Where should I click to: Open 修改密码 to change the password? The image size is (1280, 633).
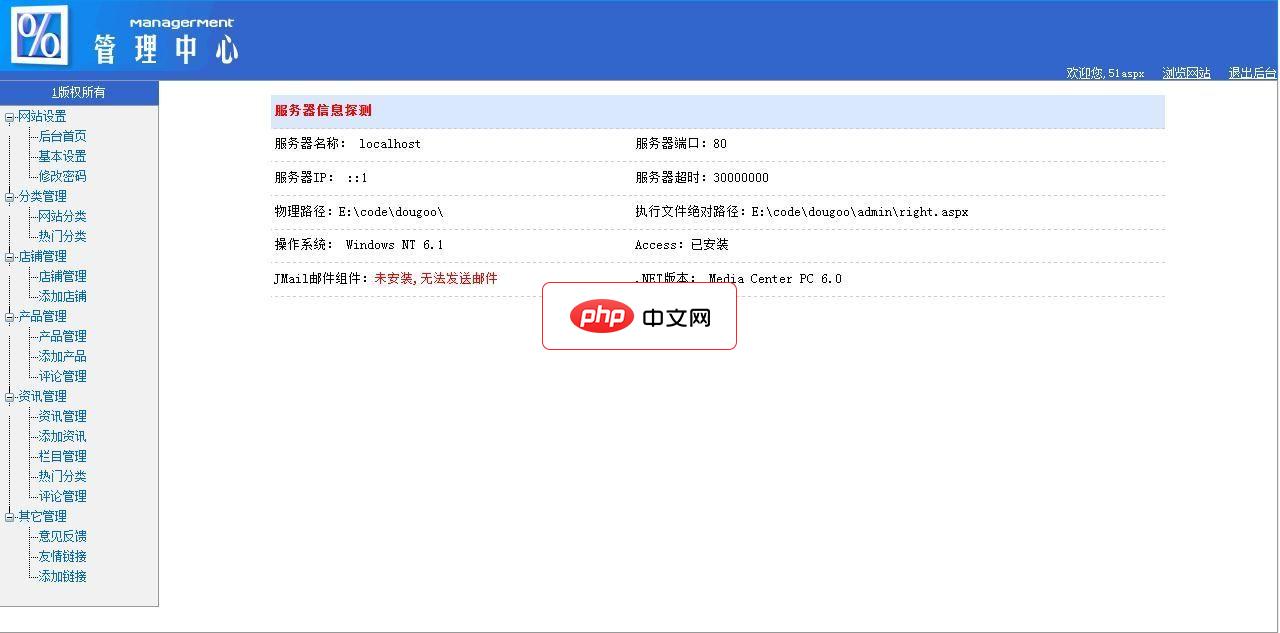tap(60, 176)
